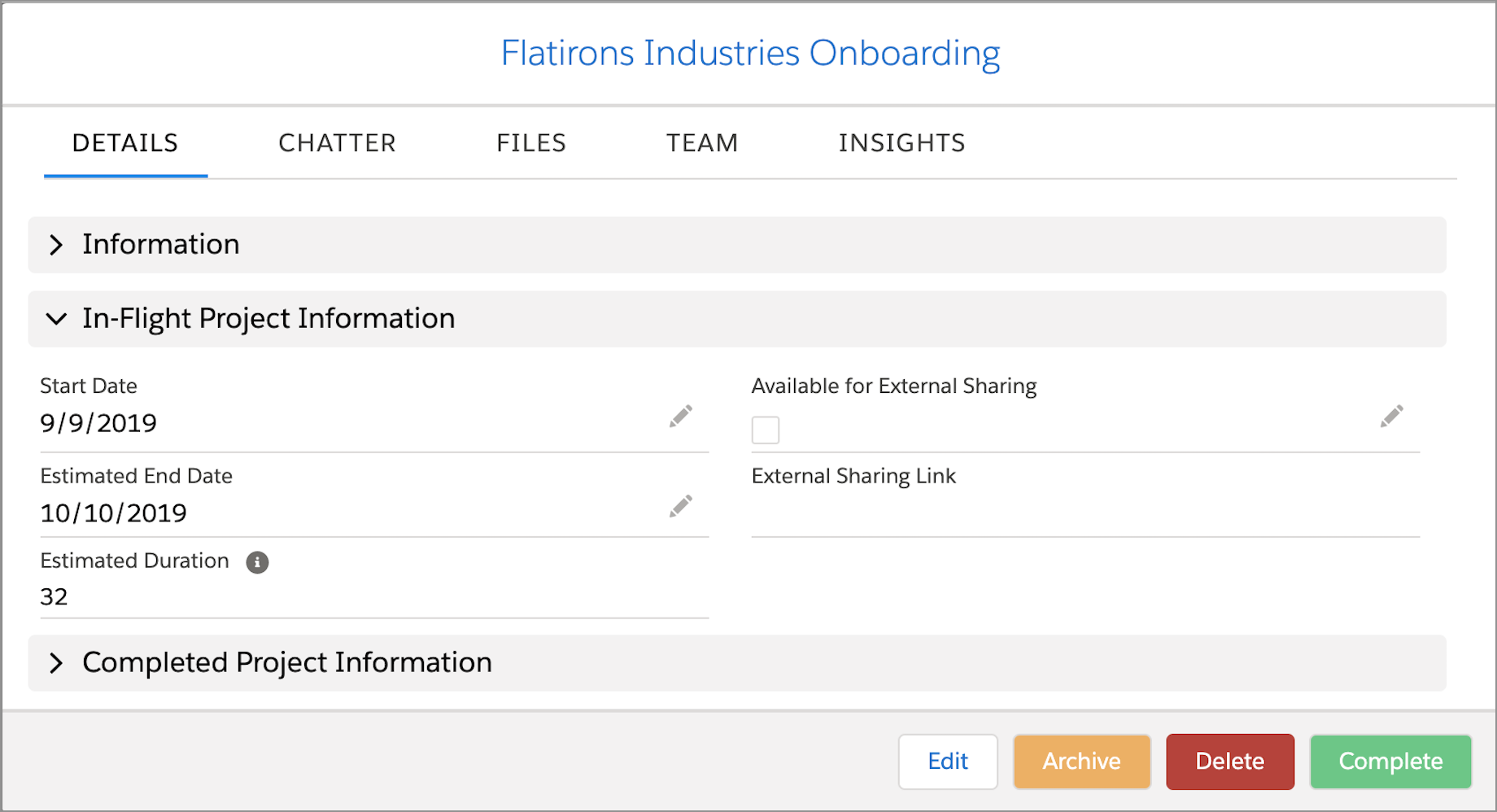Click the red Delete button
This screenshot has width=1497, height=812.
click(1230, 762)
